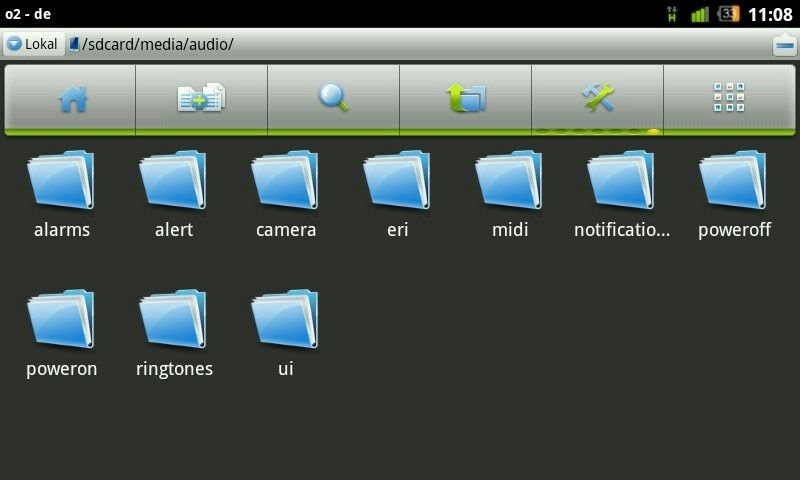Tap the New file/folder toolbar icon
Viewport: 800px width, 480px height.
point(201,97)
